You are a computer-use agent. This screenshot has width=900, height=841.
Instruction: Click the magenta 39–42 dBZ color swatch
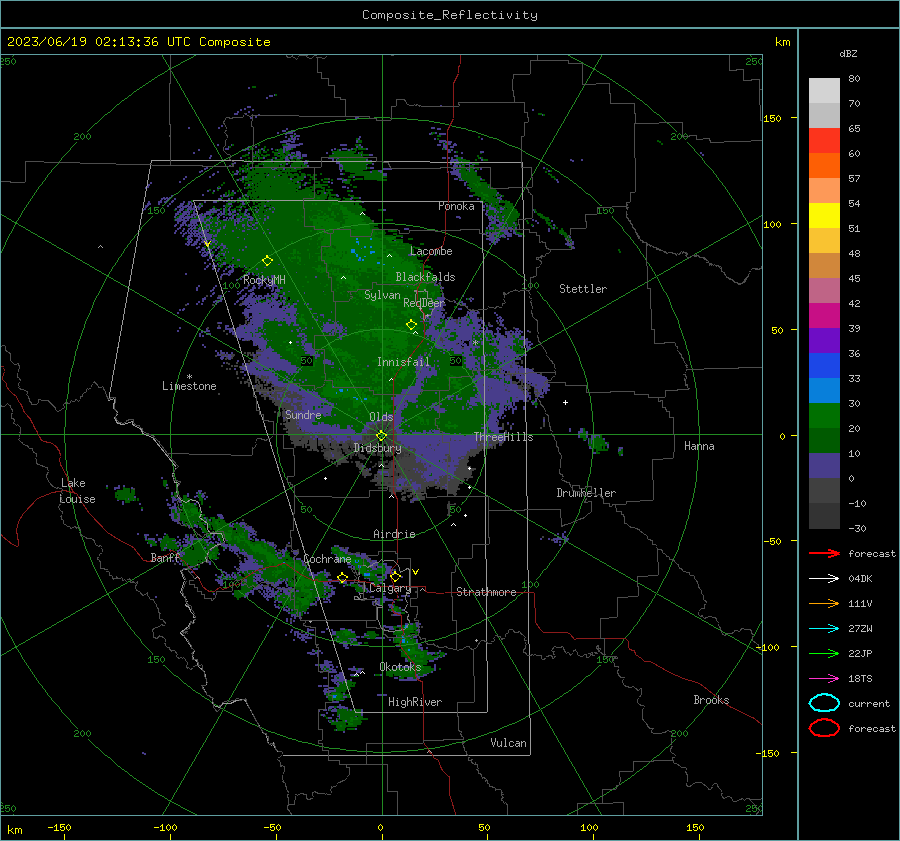pos(824,316)
